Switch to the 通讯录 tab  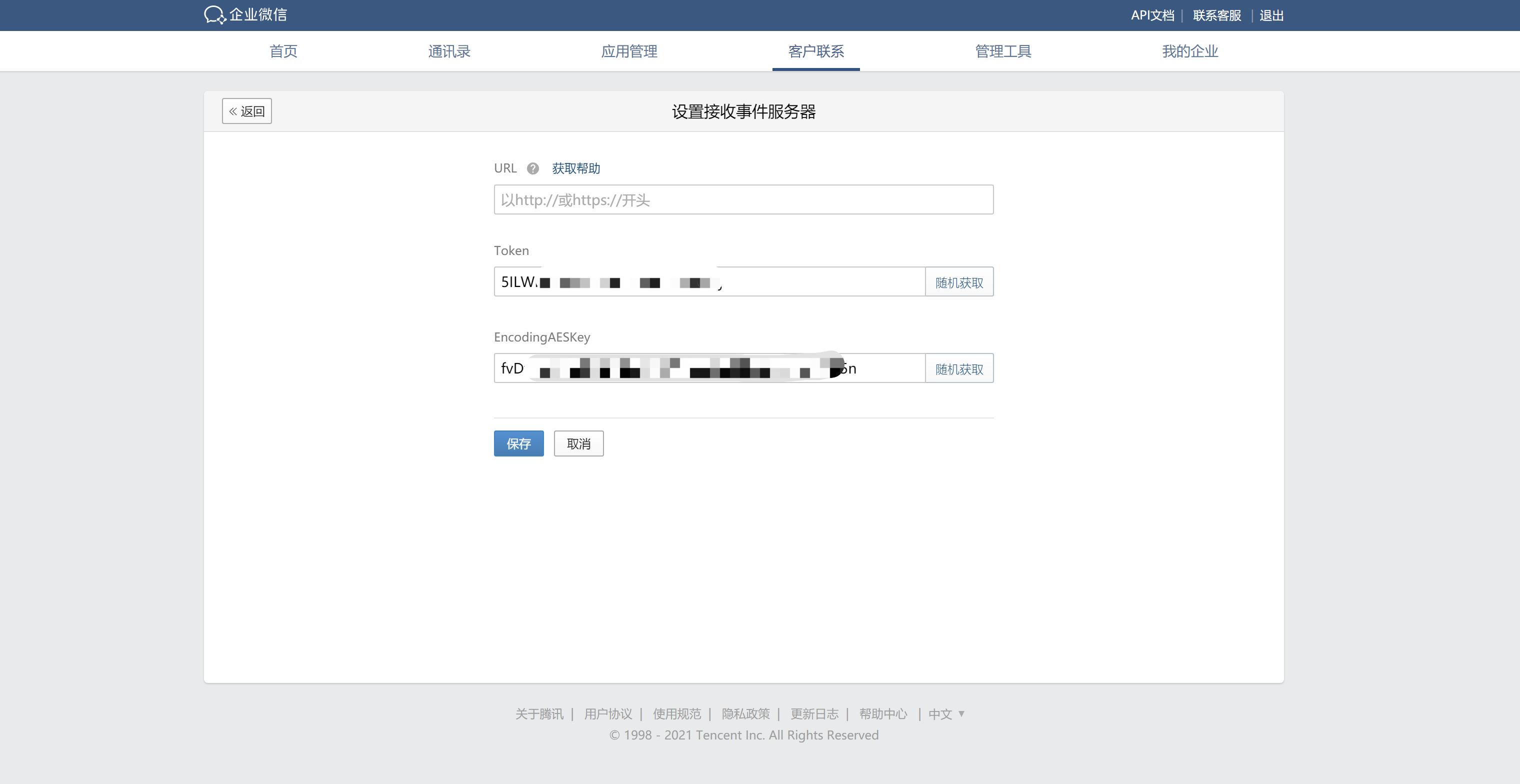click(x=449, y=51)
